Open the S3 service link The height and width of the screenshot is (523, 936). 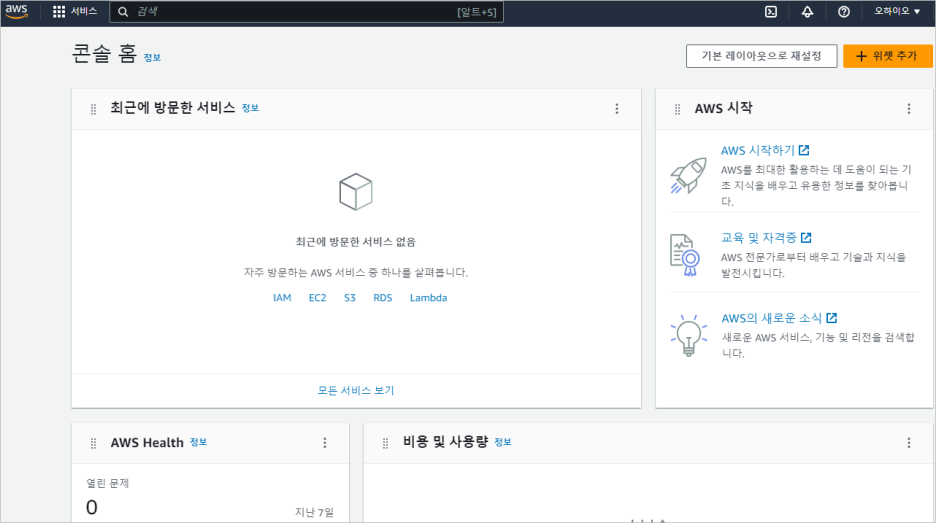[349, 297]
